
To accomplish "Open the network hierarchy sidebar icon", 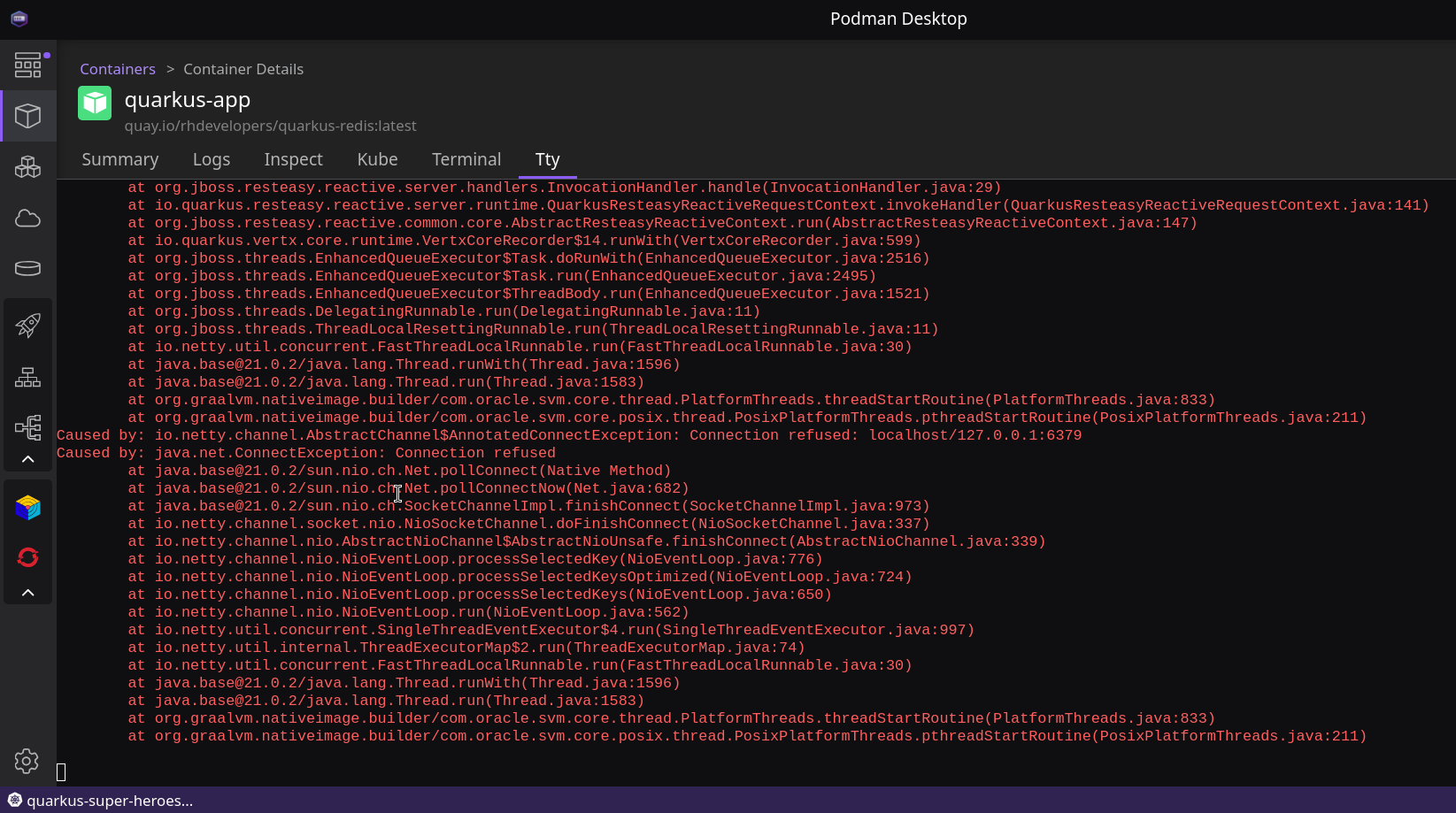I will coord(27,377).
